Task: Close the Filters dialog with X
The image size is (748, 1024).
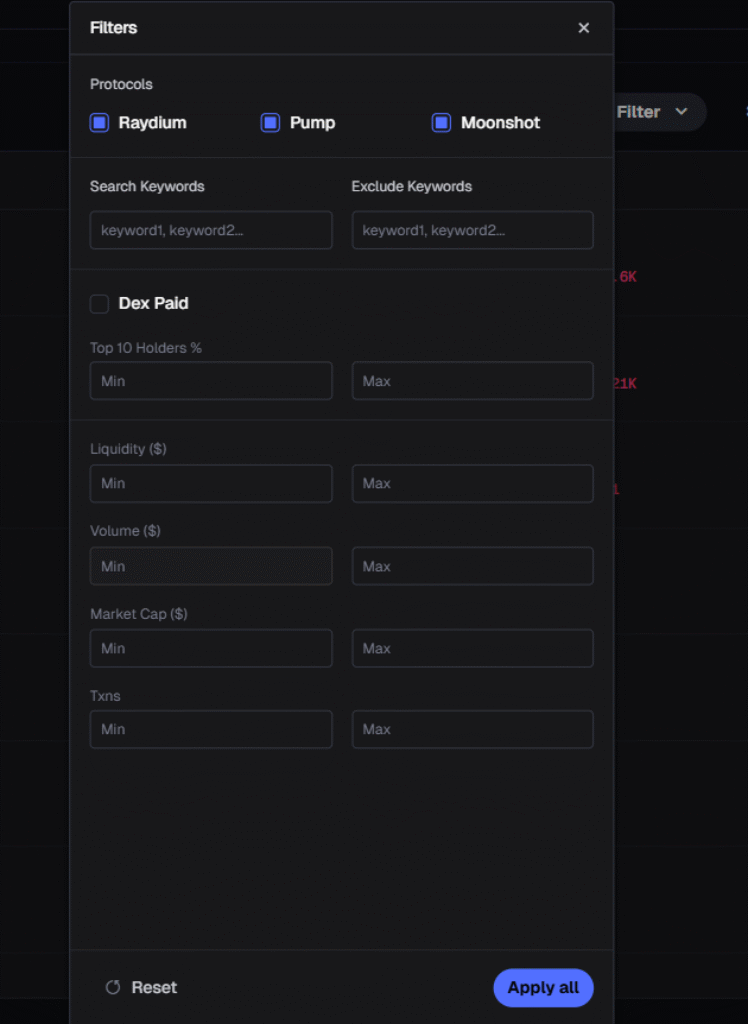Action: (x=584, y=28)
